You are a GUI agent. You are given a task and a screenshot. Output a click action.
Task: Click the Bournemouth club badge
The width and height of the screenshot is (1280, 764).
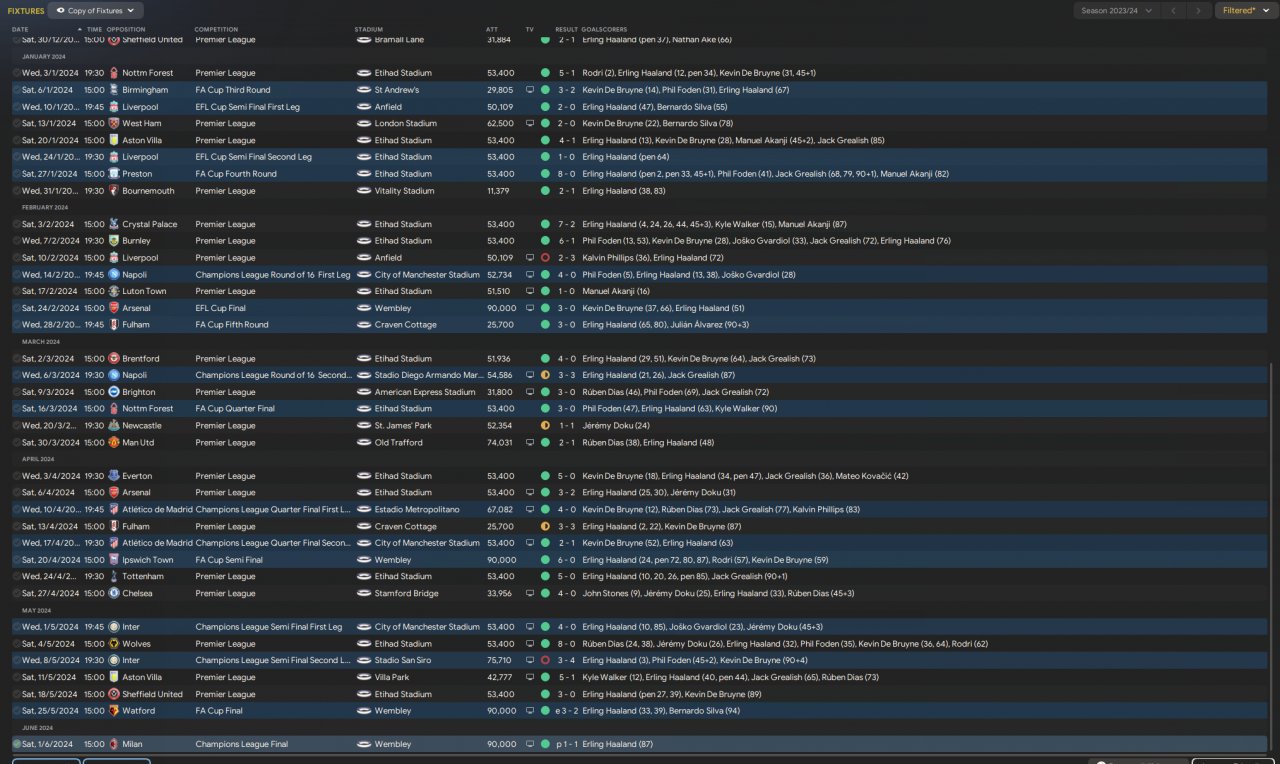coord(114,191)
